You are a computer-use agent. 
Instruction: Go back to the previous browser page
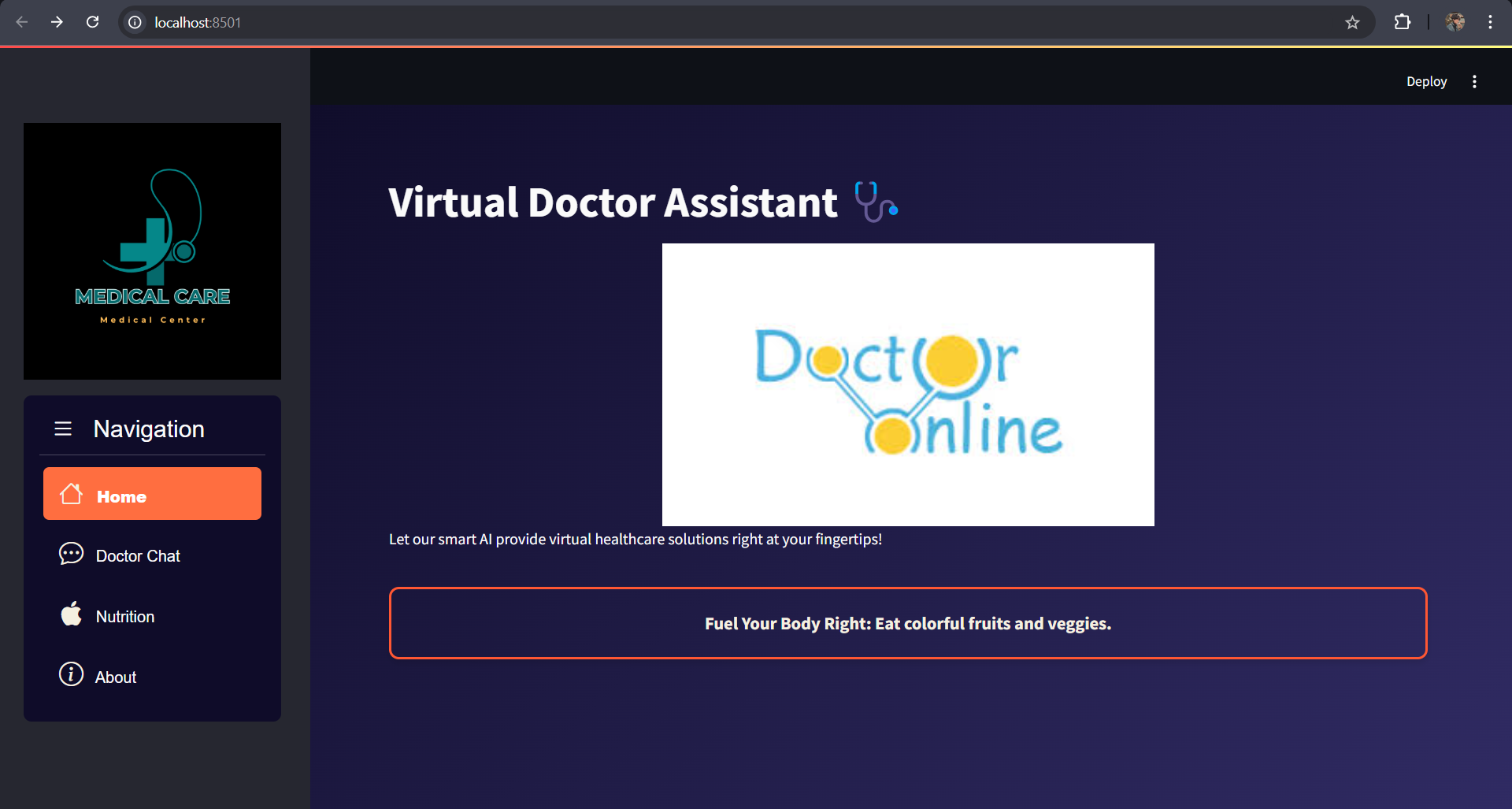tap(22, 22)
